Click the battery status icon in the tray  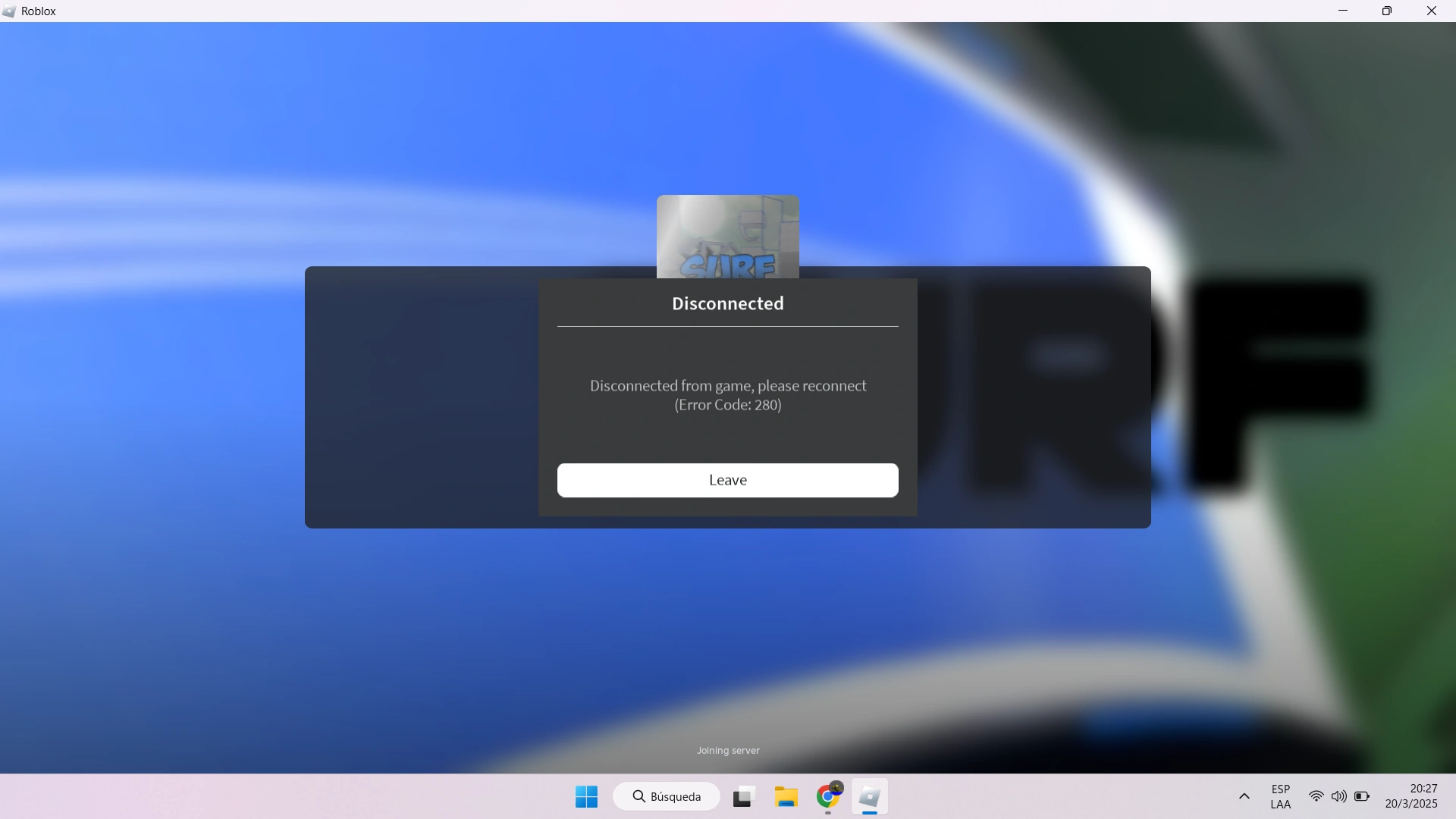click(1362, 796)
